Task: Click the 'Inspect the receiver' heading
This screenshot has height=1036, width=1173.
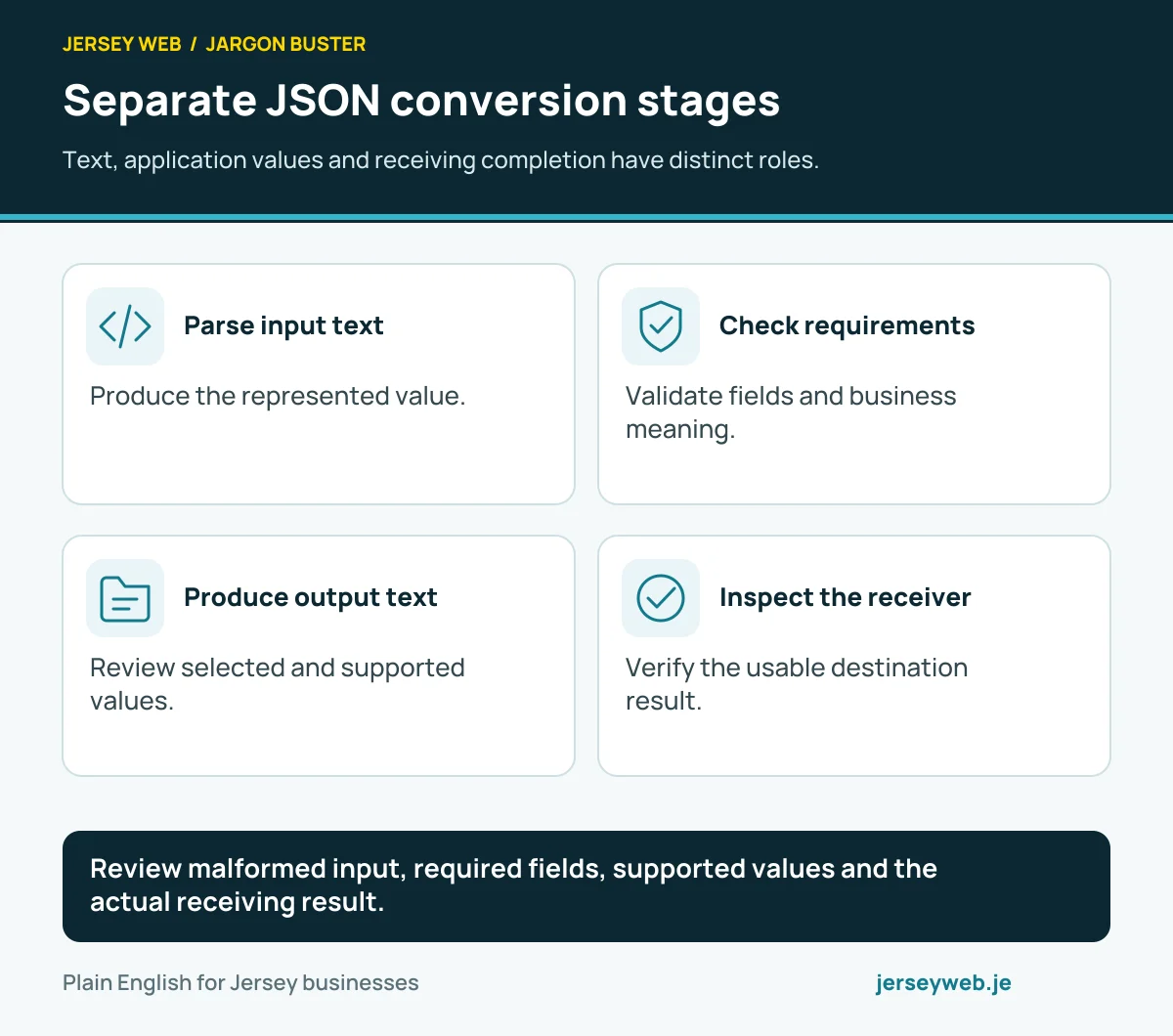Action: tap(845, 597)
